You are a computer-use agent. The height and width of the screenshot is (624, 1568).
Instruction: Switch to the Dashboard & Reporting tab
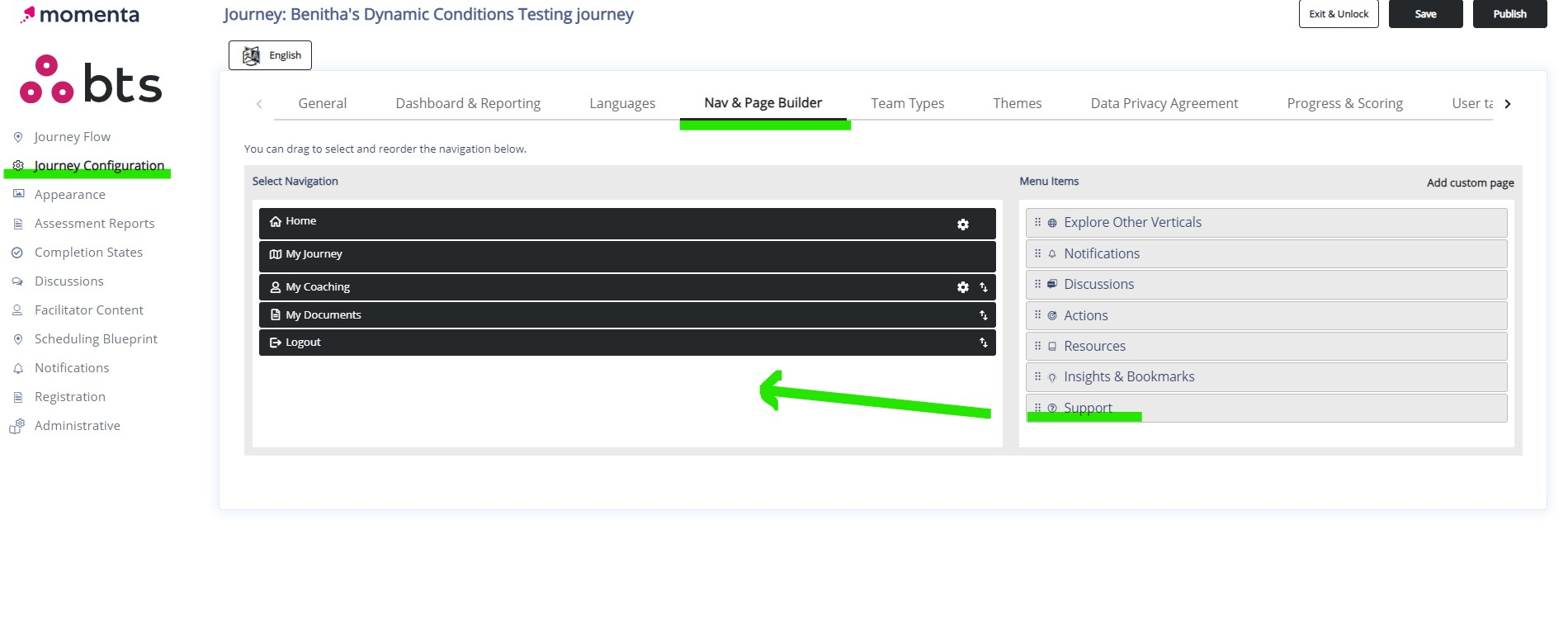pos(468,103)
